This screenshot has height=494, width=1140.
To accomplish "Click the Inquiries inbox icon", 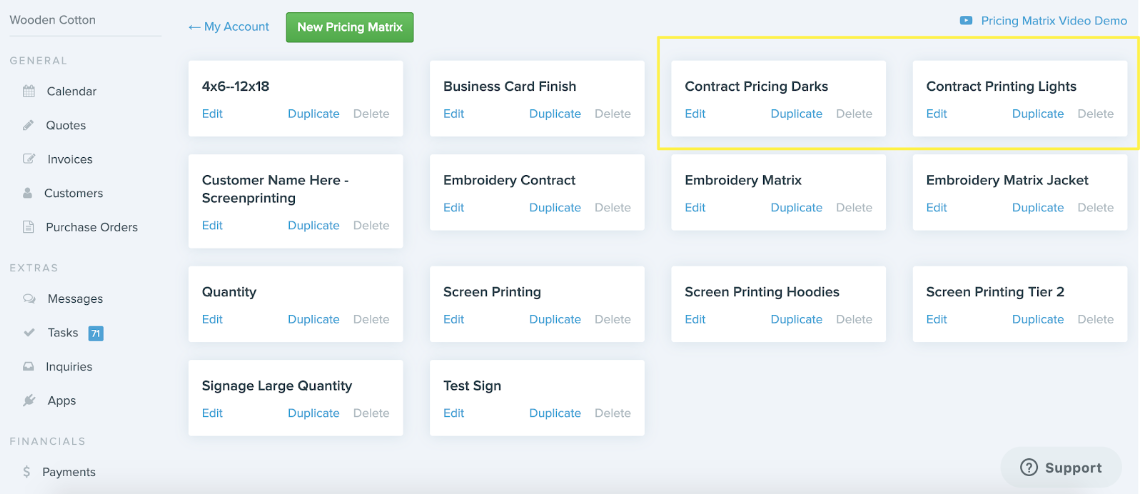I will point(29,367).
